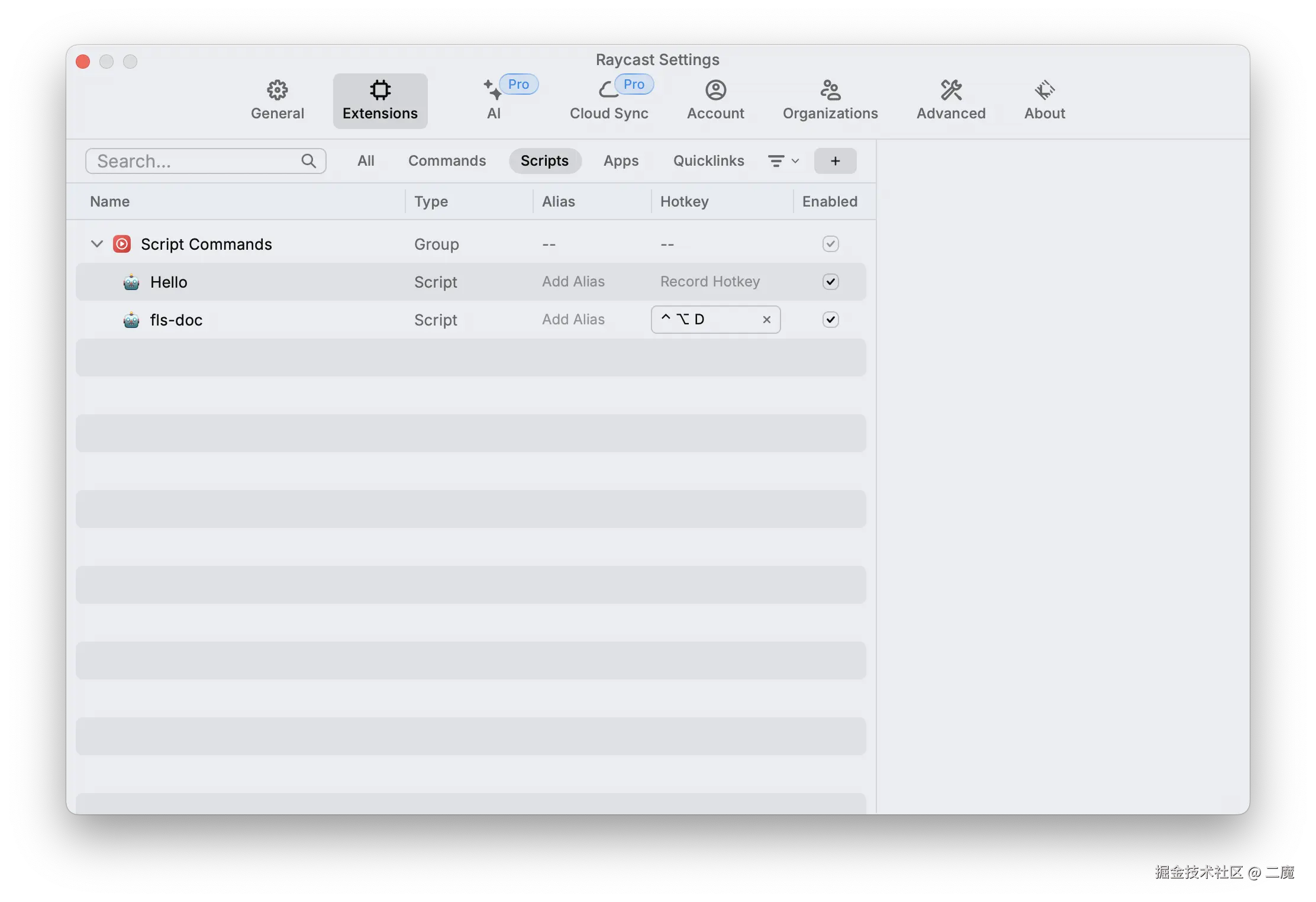Collapse the Script Commands group chevron
Viewport: 1316px width, 902px height.
point(97,244)
